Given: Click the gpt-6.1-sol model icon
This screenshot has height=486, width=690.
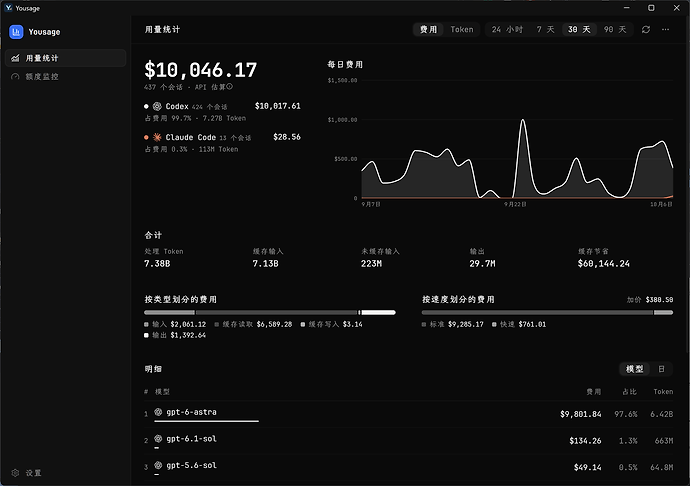Looking at the screenshot, I should coord(158,438).
